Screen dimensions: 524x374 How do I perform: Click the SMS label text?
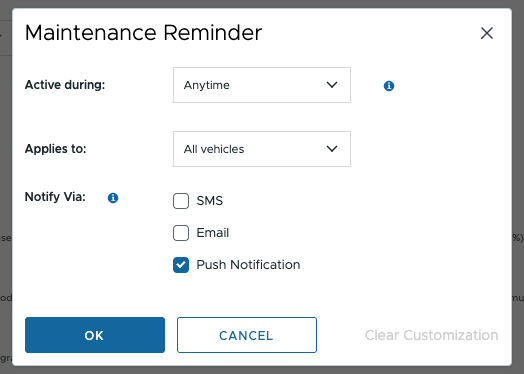[210, 201]
